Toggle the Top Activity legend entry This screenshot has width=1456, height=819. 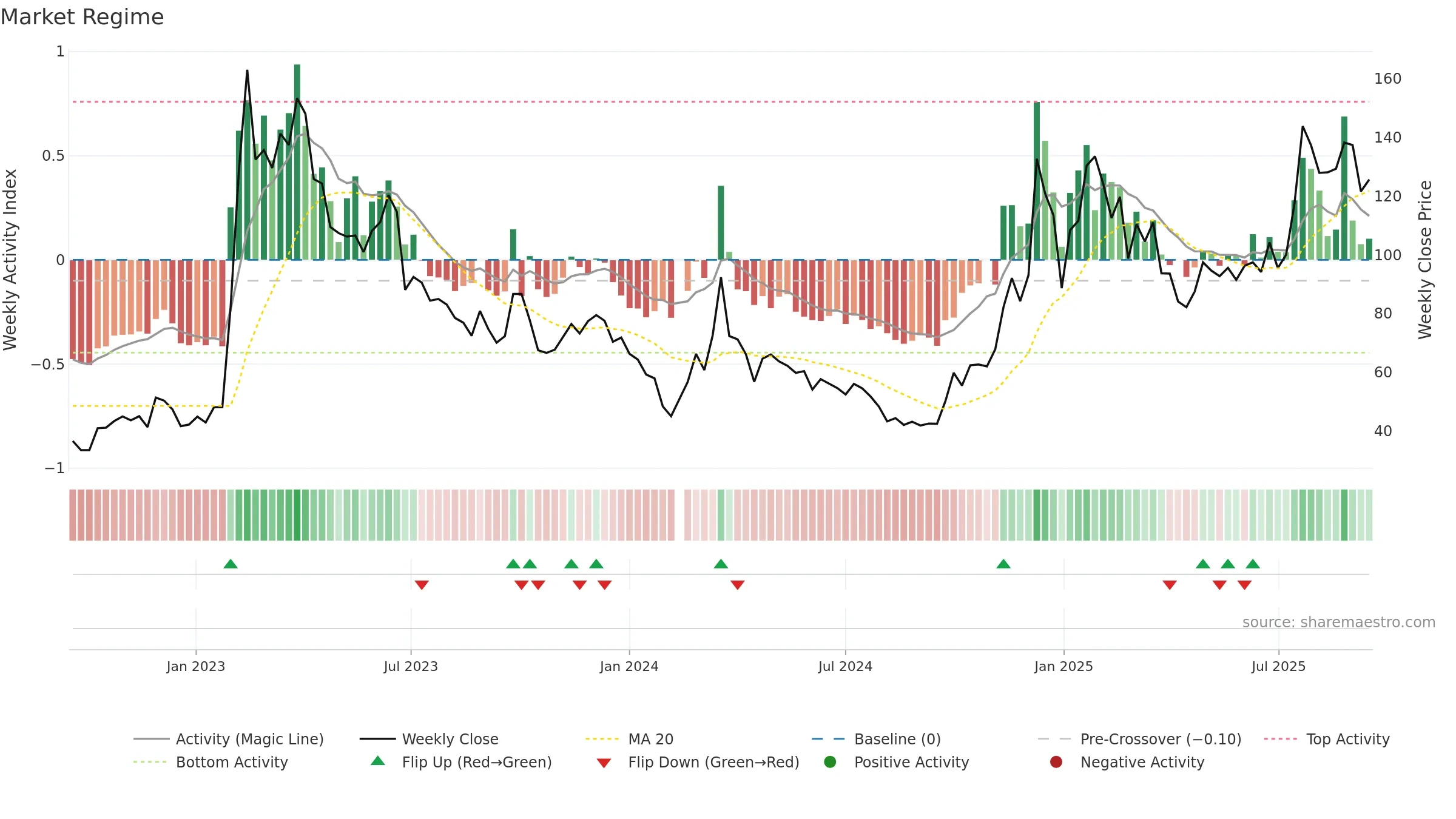click(1327, 739)
